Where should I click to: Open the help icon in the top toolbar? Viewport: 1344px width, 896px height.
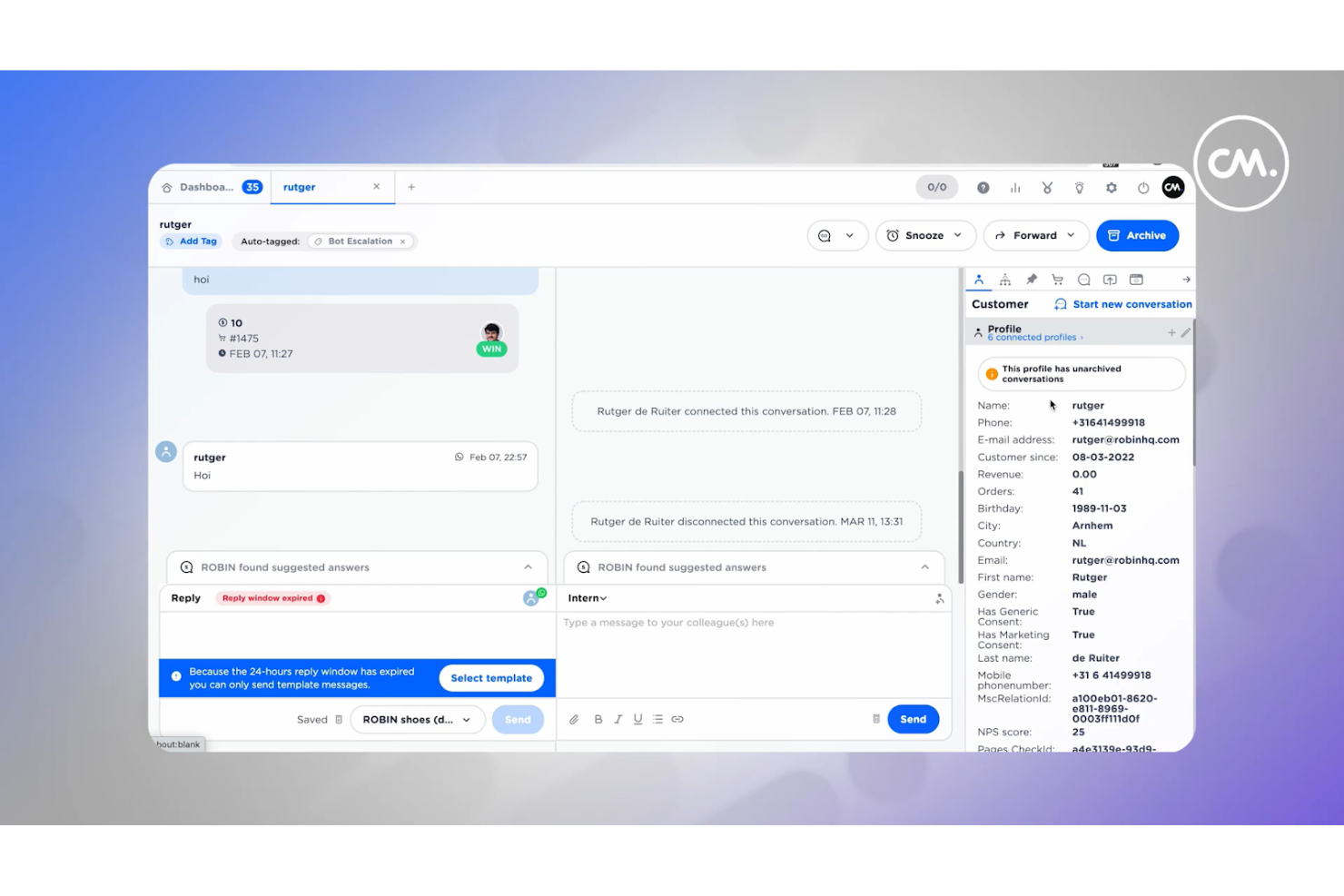(983, 187)
